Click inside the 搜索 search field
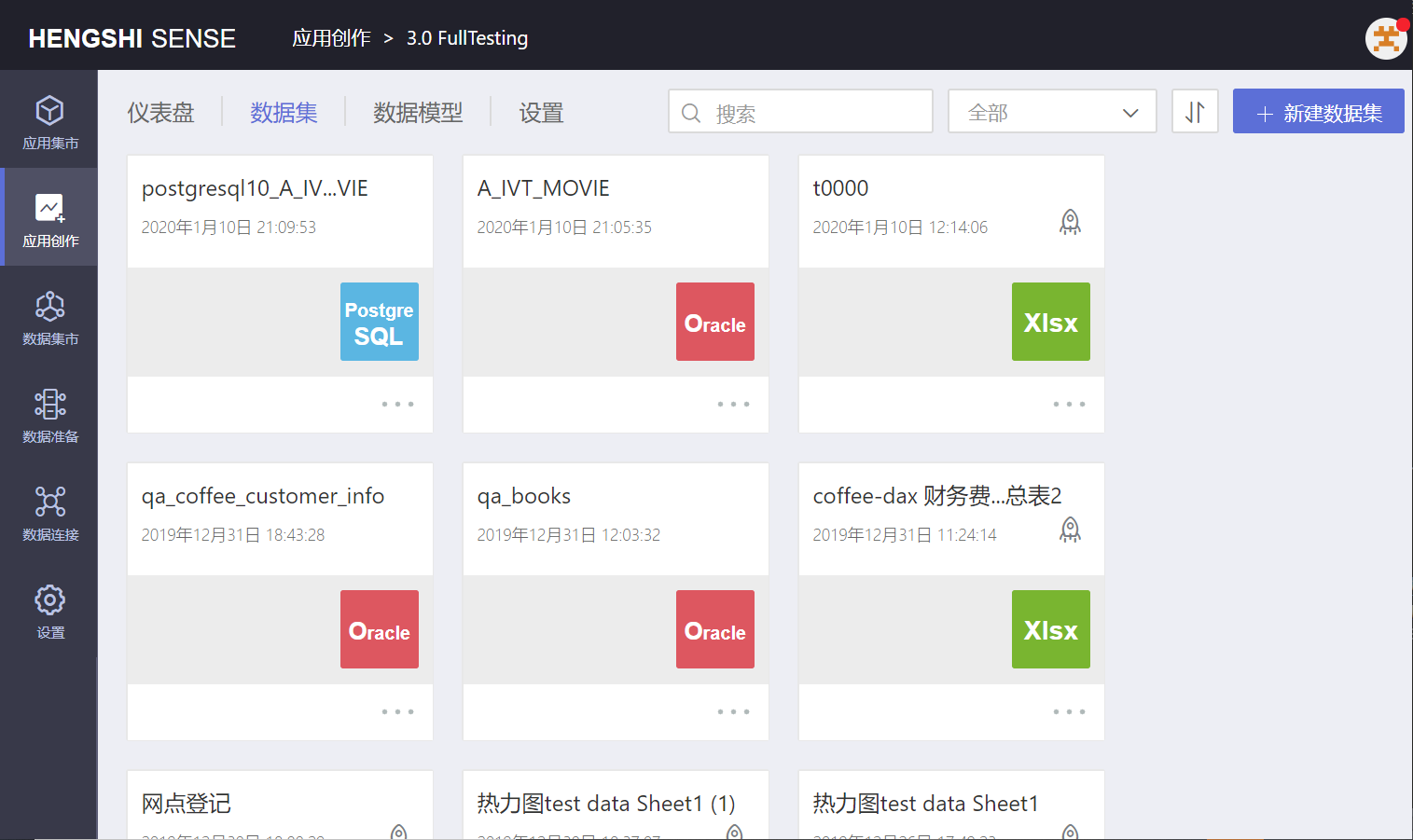The height and width of the screenshot is (840, 1413). coord(800,112)
